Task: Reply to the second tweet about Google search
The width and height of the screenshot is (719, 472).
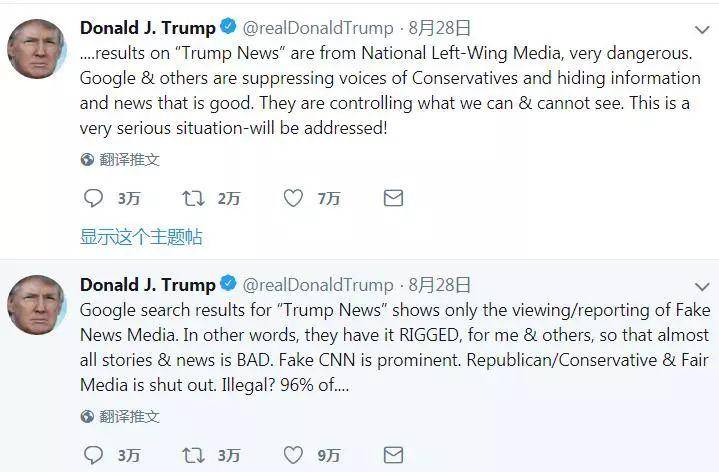Action: pyautogui.click(x=94, y=455)
